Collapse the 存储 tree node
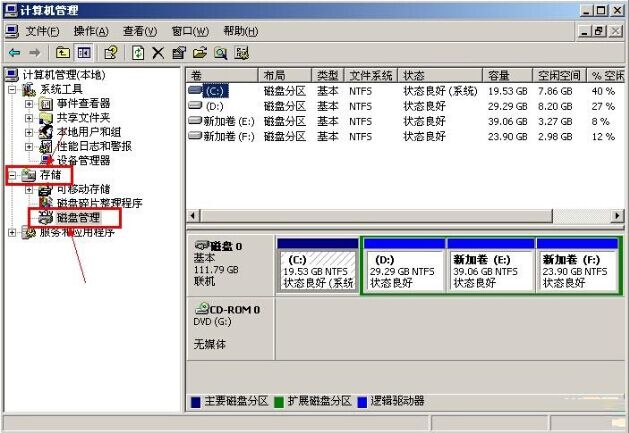Viewport: 629px width, 433px height. coord(12,175)
